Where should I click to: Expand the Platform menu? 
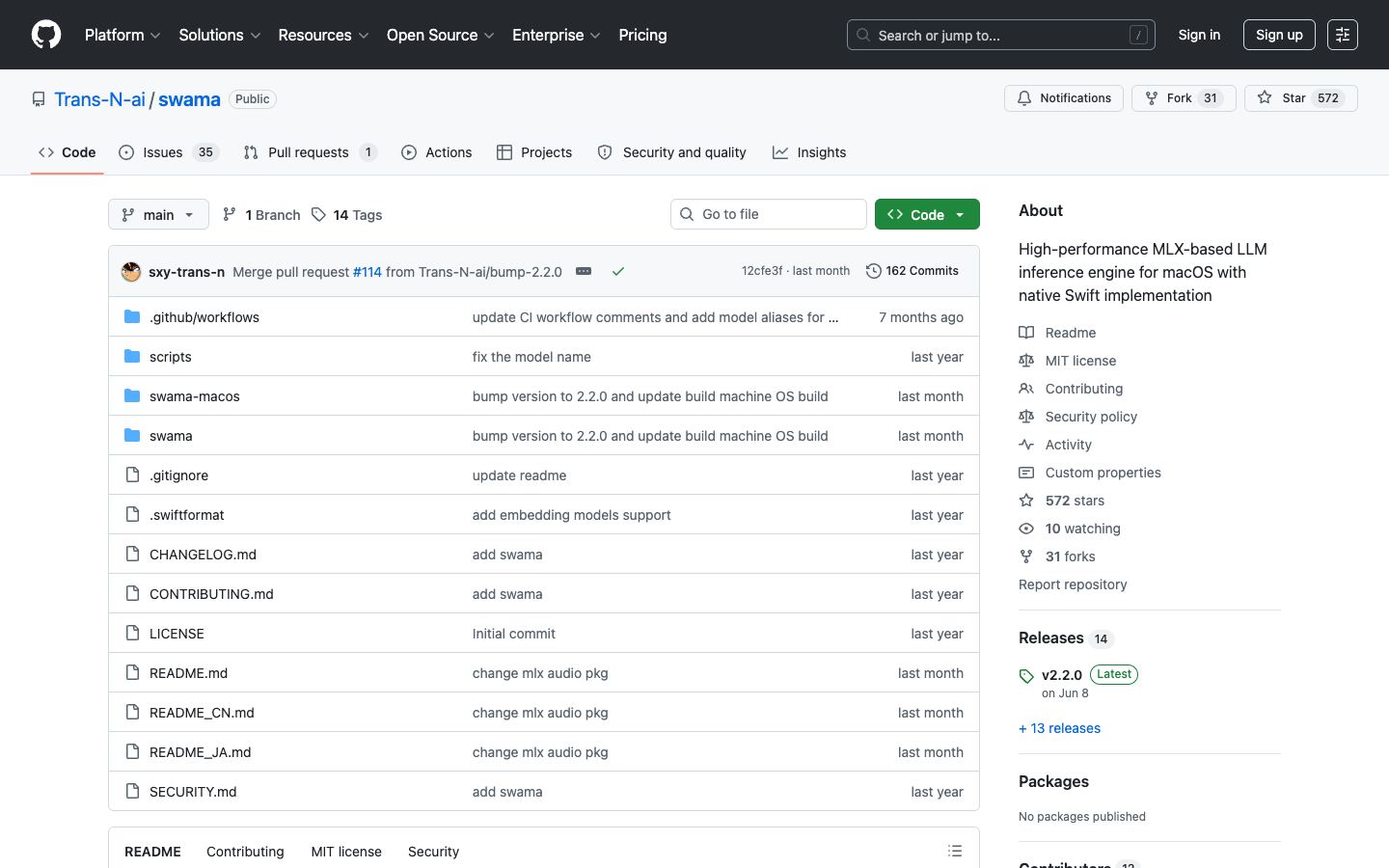[x=123, y=35]
